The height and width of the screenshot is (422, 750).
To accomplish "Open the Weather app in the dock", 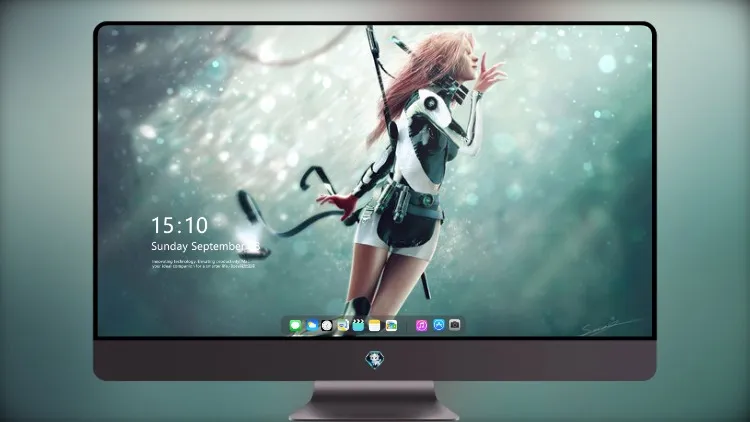I will pos(311,326).
